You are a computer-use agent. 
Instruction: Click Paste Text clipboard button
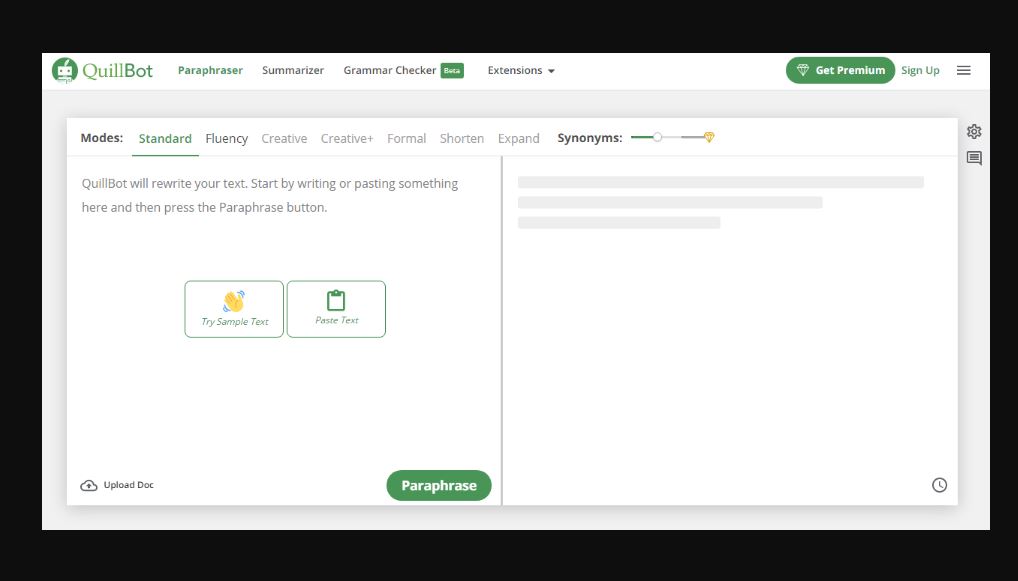pos(336,309)
